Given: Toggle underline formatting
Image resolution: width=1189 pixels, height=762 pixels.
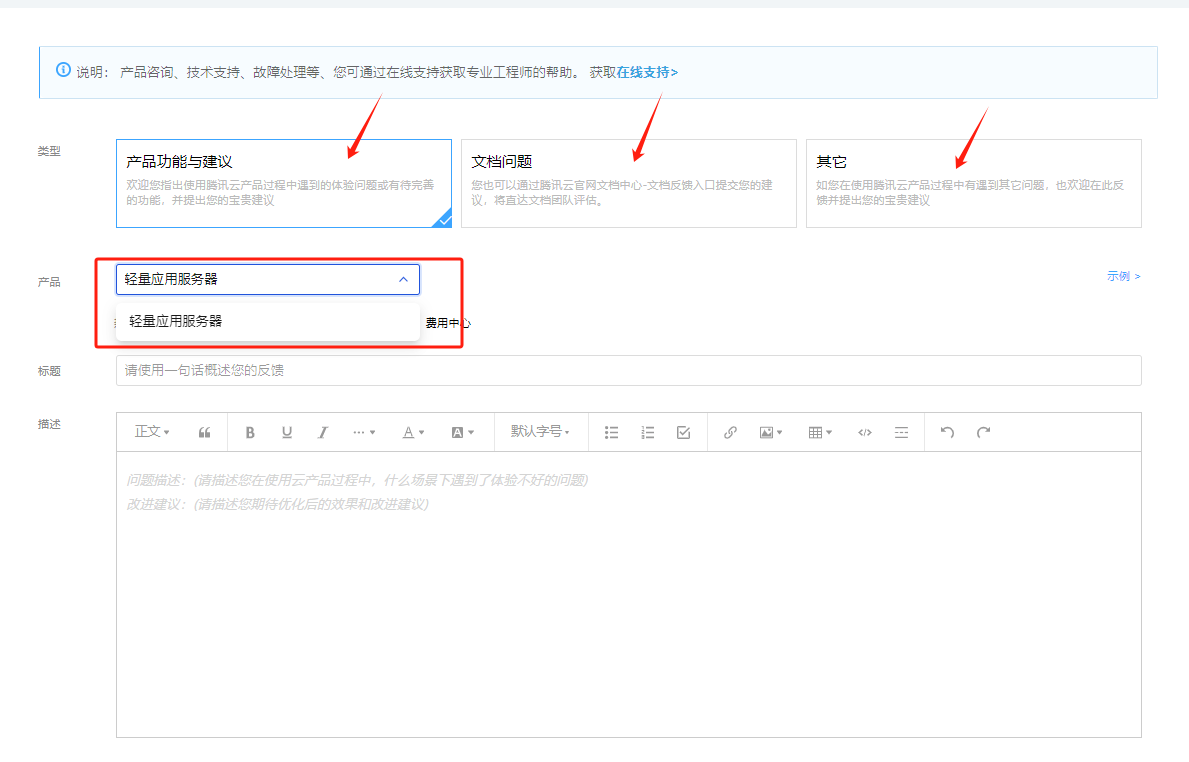Looking at the screenshot, I should click(x=287, y=432).
